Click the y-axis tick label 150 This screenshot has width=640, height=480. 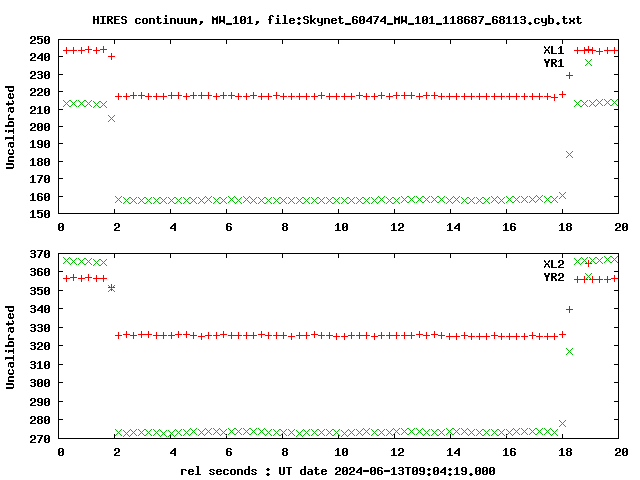click(40, 214)
